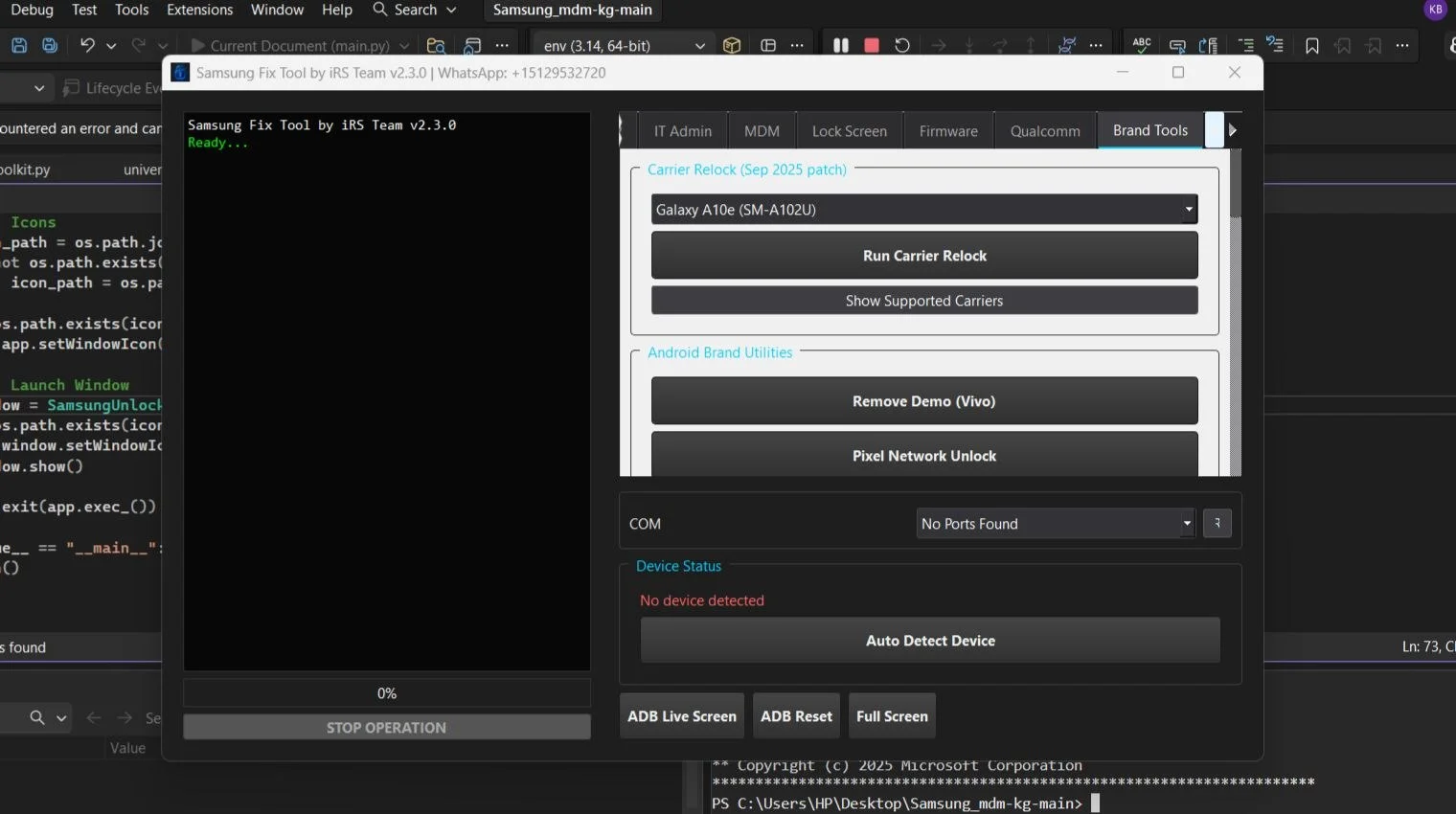Viewport: 1456px width, 814px height.
Task: Click the ABC spell checker icon
Action: point(1142,45)
